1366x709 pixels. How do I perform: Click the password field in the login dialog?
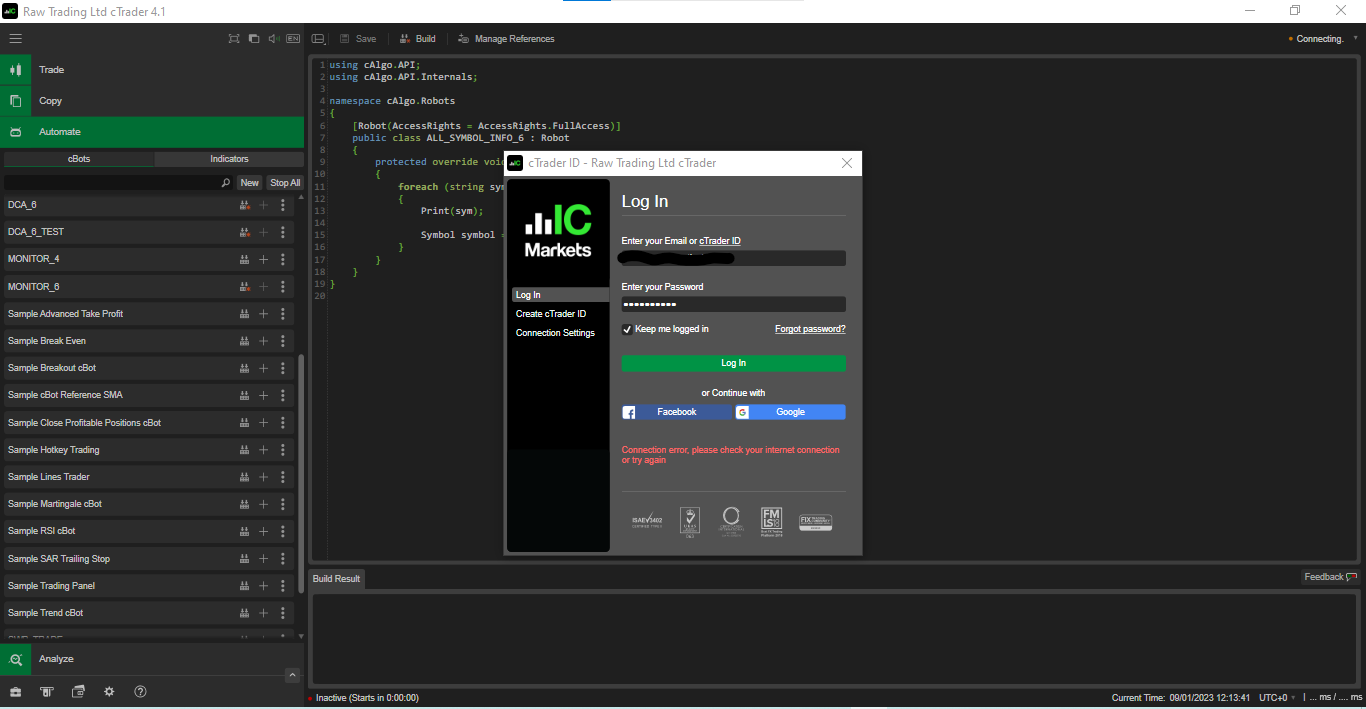[733, 304]
